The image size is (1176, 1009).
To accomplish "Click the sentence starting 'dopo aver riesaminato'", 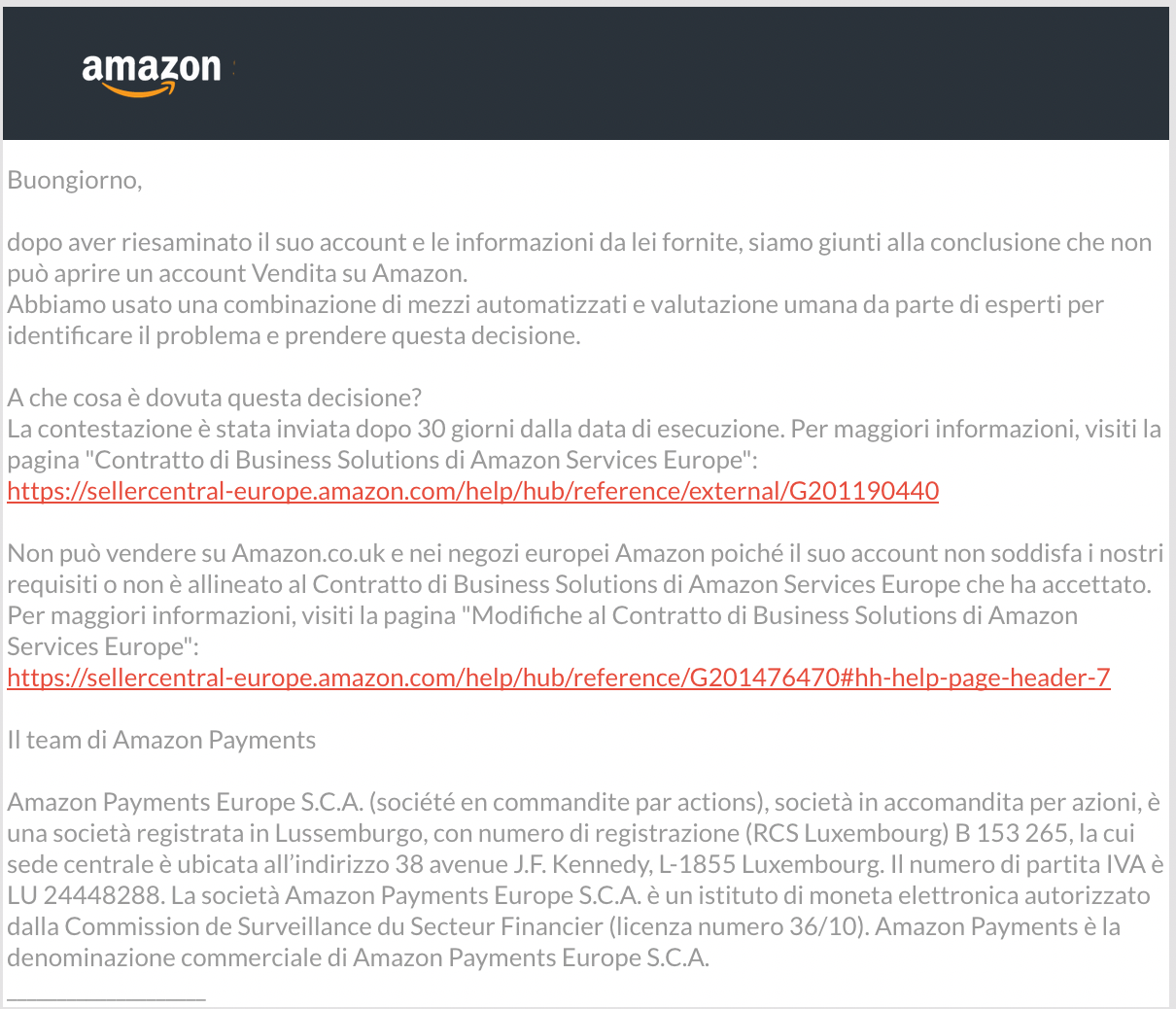I will 579,258.
